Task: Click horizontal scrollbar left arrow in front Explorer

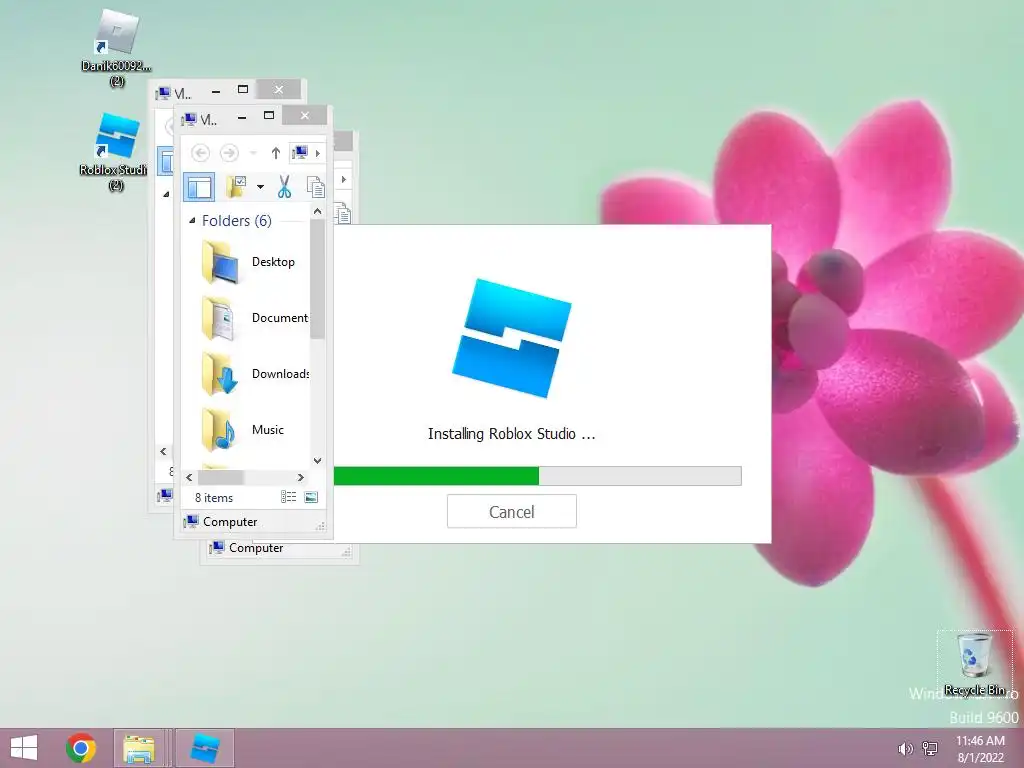Action: point(189,477)
